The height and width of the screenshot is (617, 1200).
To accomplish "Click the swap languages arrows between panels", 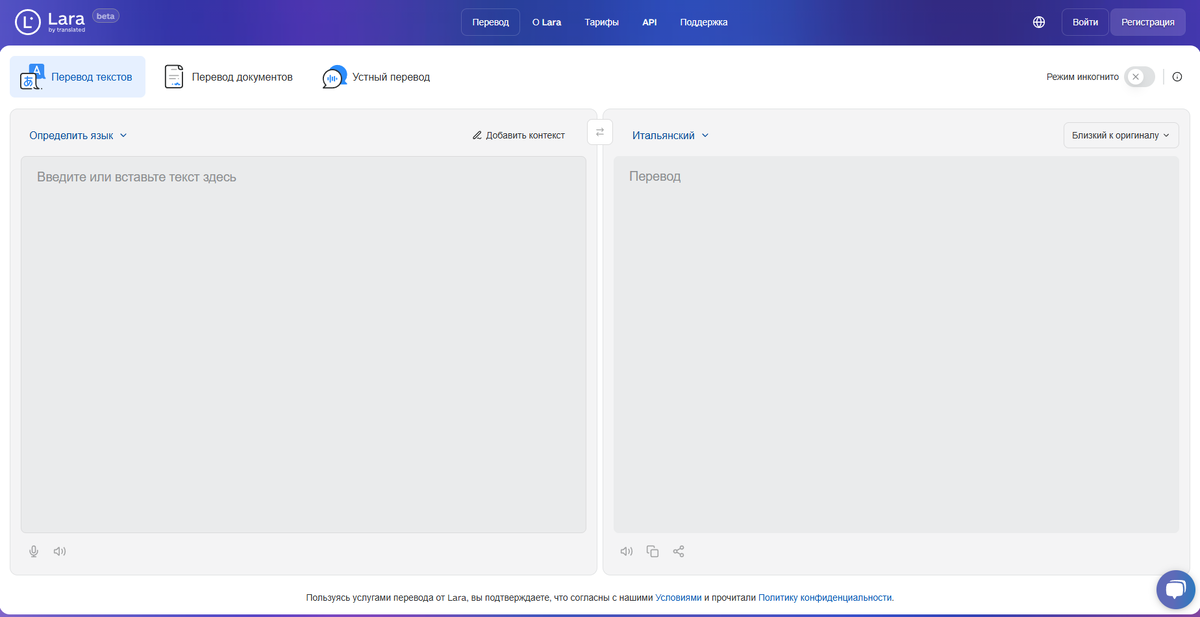I will tap(599, 131).
